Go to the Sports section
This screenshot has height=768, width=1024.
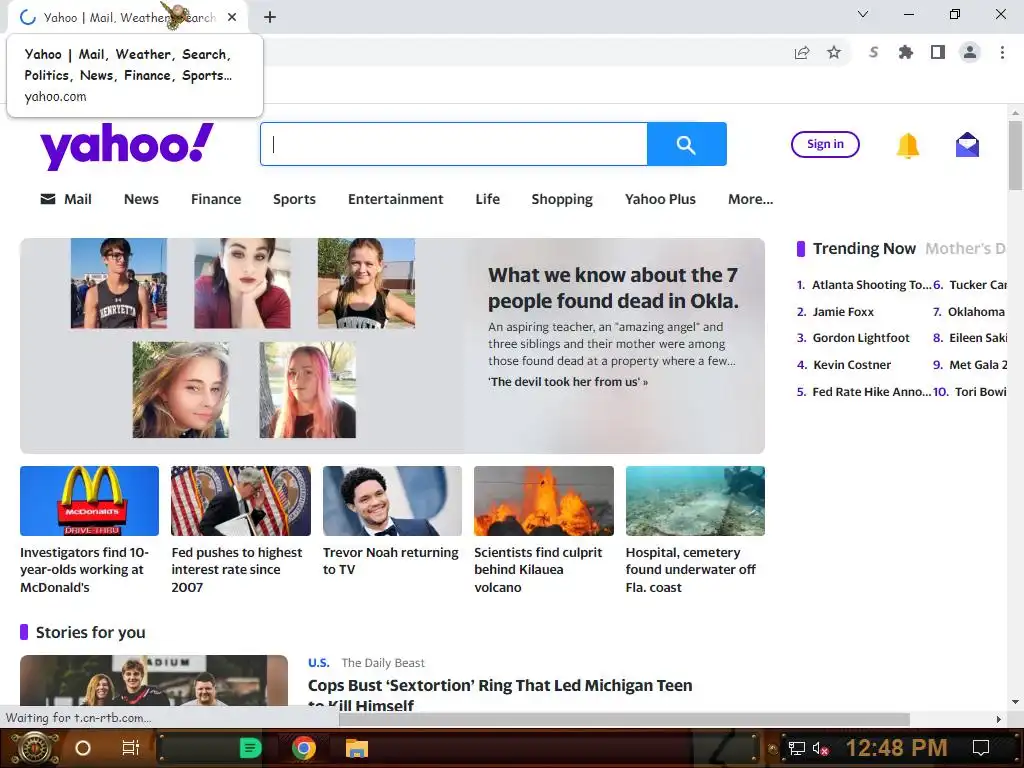pos(294,199)
